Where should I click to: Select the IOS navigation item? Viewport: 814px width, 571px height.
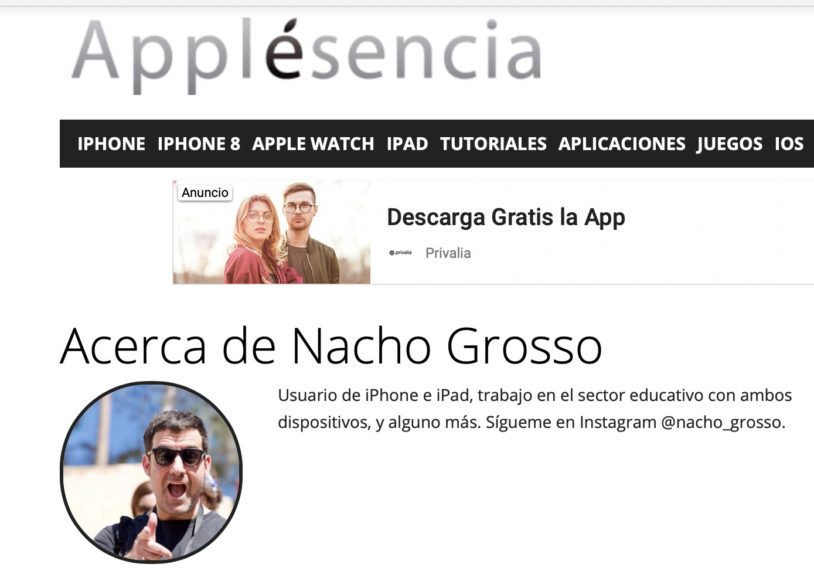(x=789, y=144)
